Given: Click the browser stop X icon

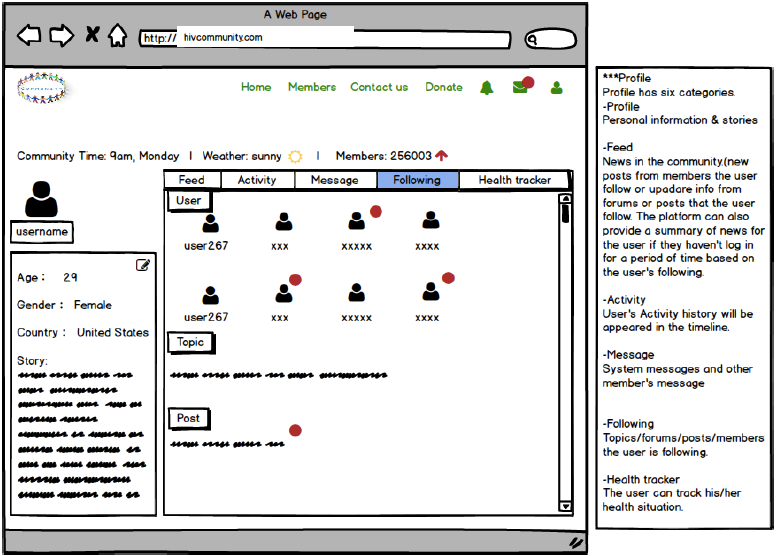Looking at the screenshot, I should tap(92, 36).
